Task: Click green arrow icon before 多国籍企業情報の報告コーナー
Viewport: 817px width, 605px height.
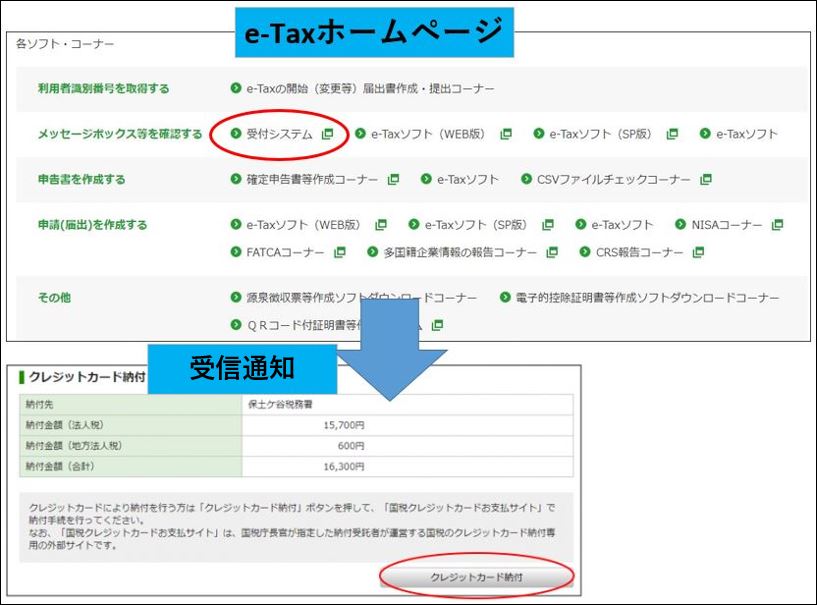Action: (x=373, y=252)
